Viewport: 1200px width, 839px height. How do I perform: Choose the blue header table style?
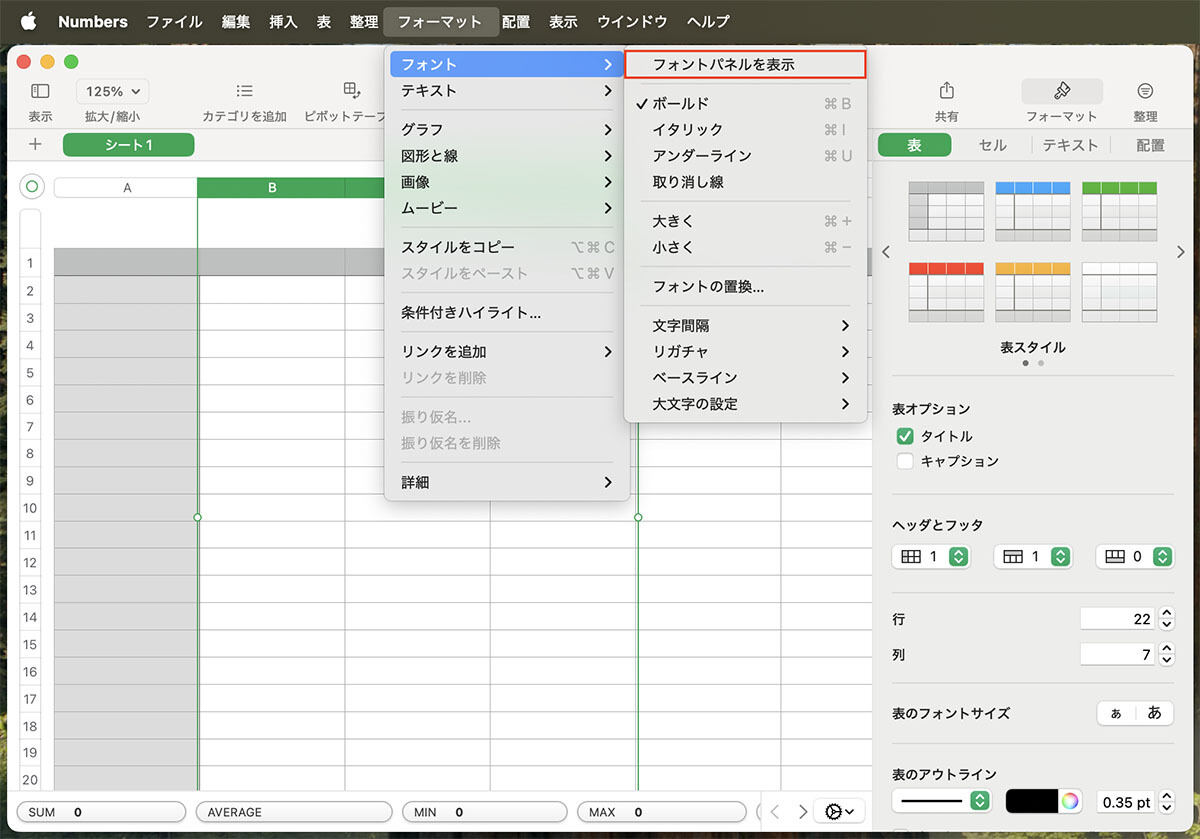tap(1032, 211)
